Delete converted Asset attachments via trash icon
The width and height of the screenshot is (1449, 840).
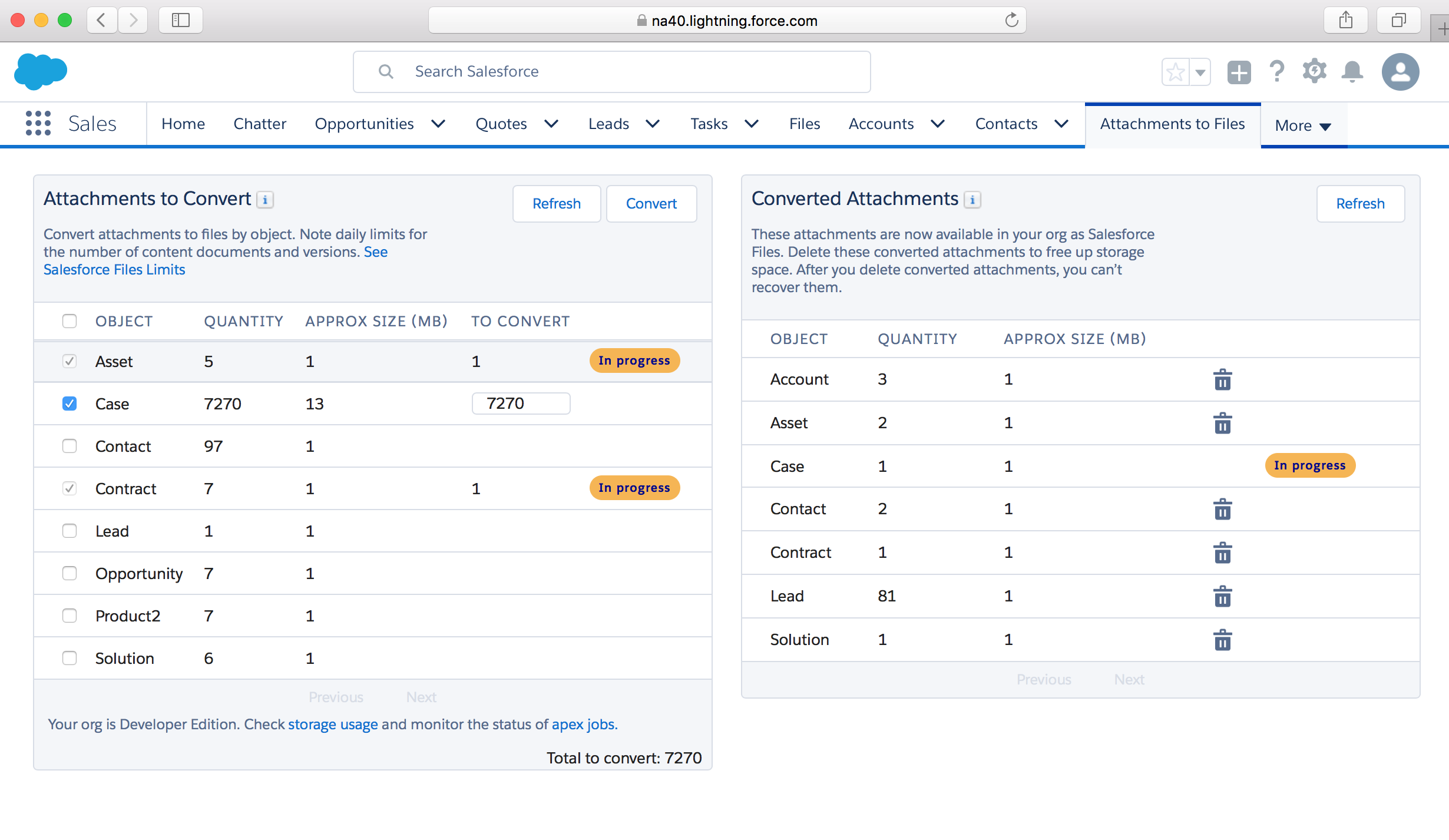1223,423
